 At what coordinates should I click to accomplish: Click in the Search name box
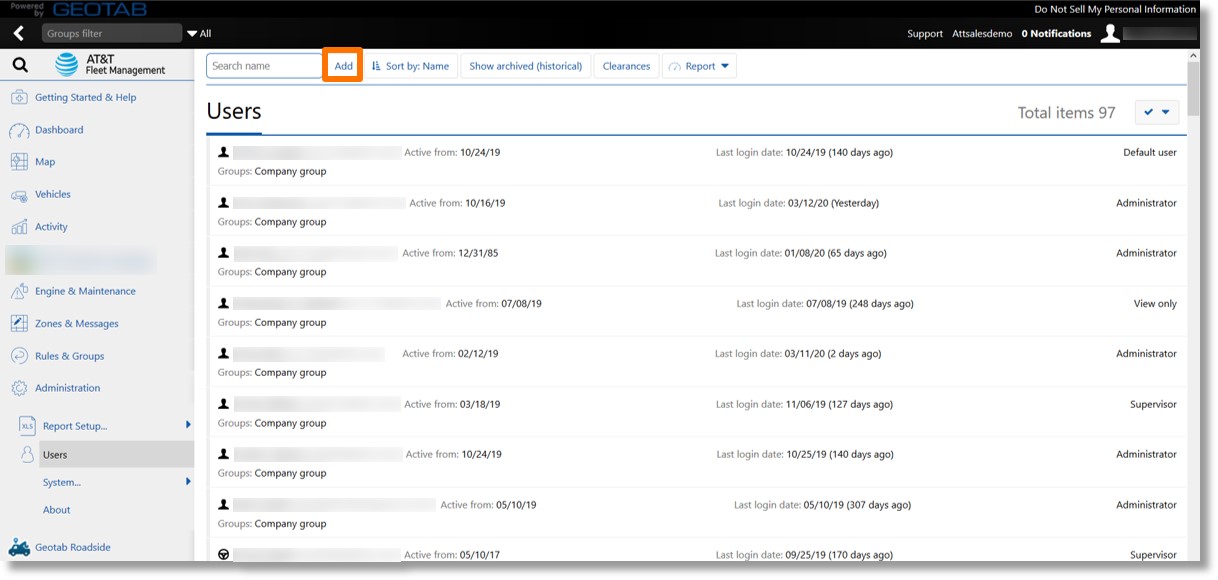264,66
